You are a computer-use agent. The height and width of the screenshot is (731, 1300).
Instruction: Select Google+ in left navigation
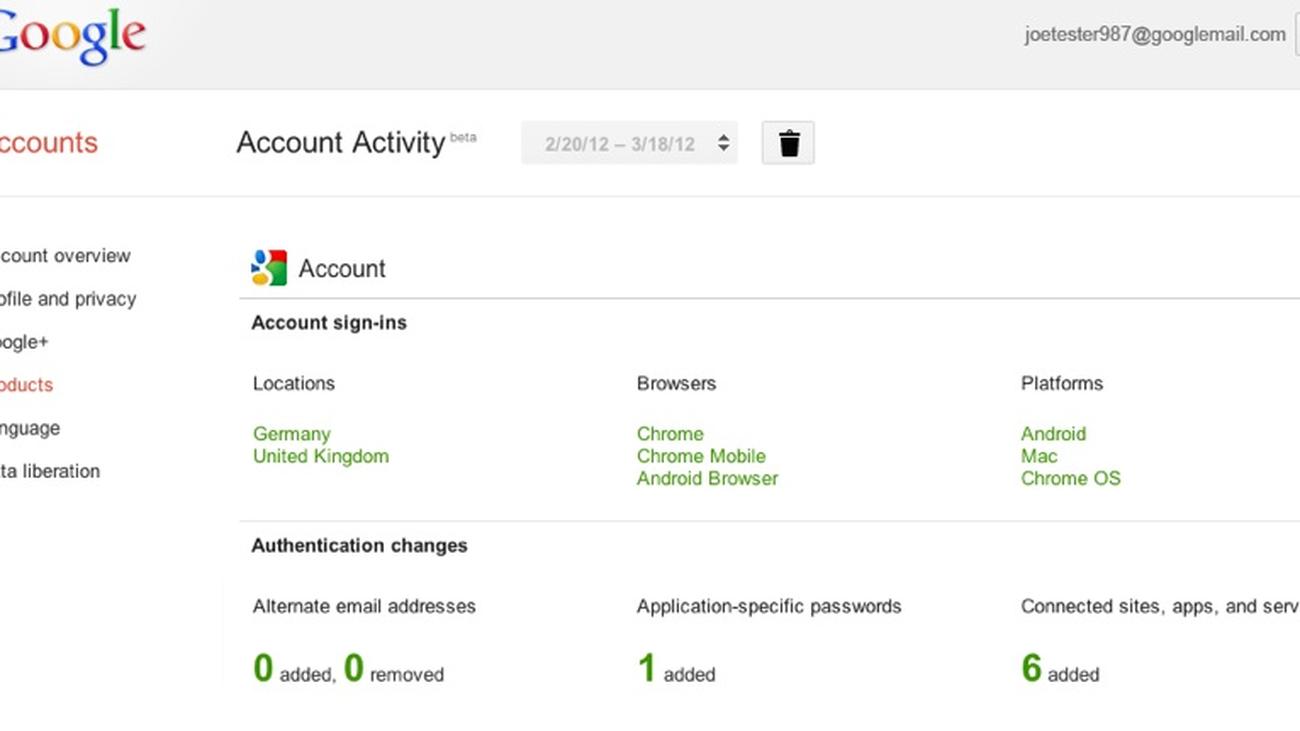point(24,342)
